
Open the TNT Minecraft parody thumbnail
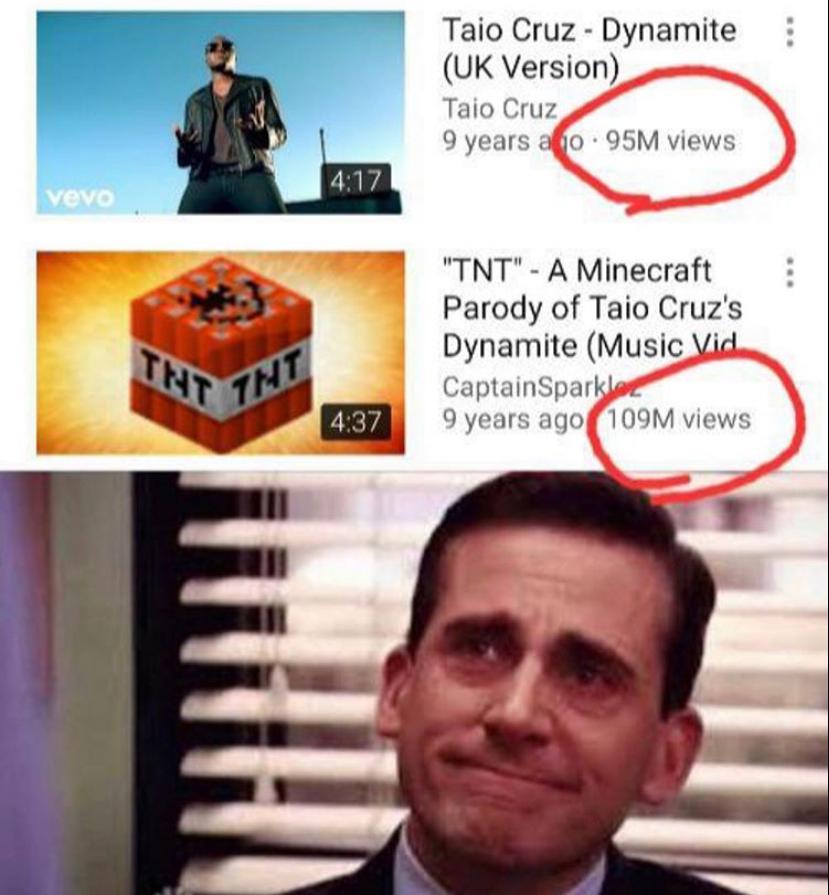220,353
